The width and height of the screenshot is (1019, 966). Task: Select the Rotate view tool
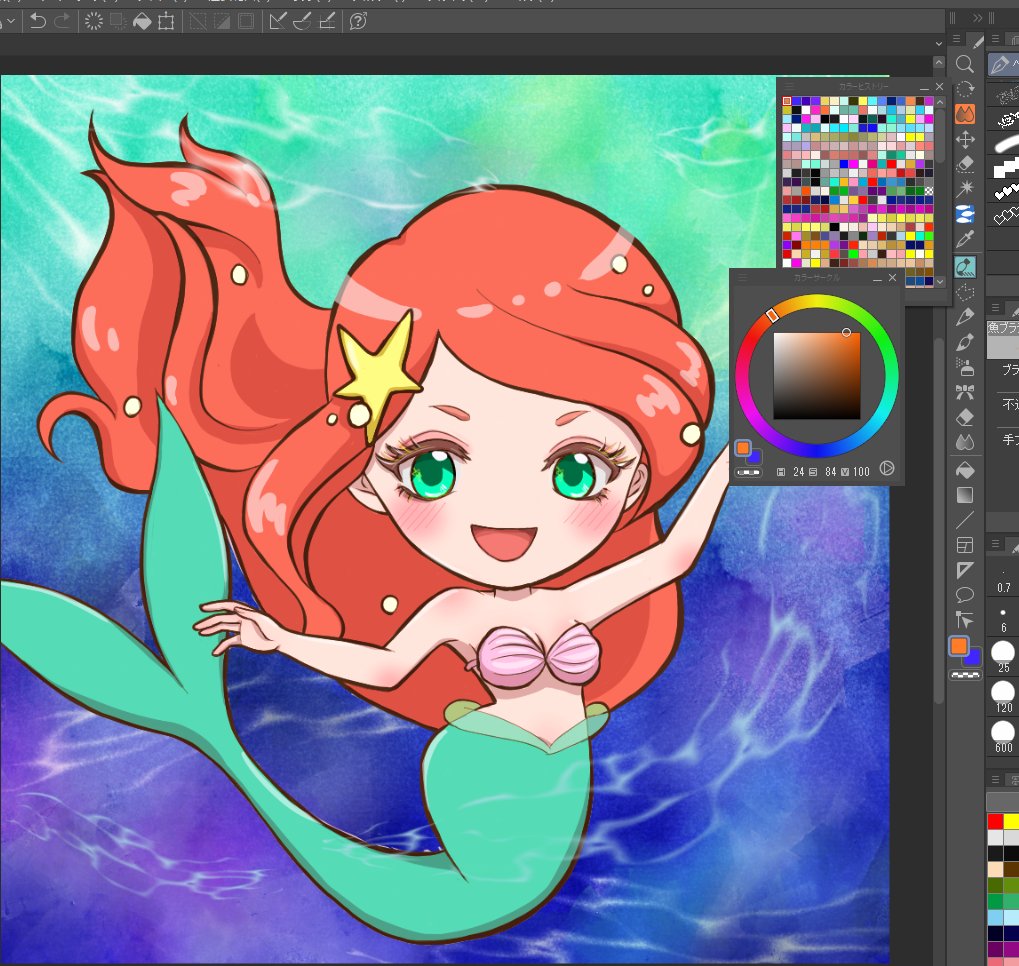[x=965, y=88]
